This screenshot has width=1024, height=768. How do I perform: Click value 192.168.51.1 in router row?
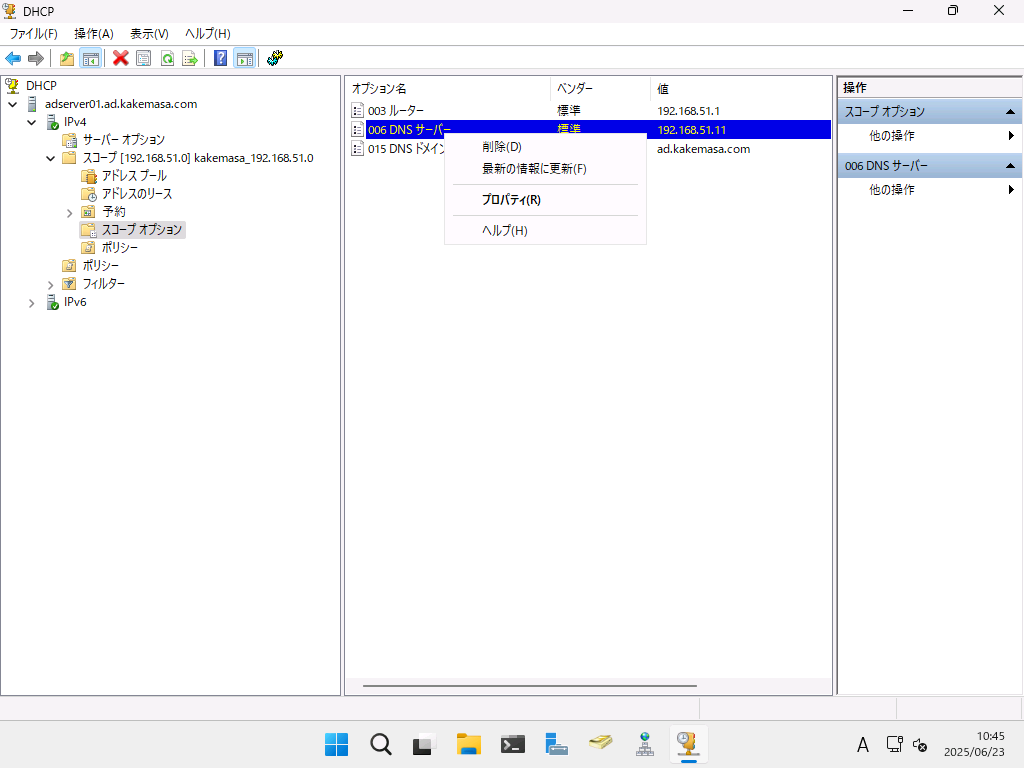click(688, 111)
